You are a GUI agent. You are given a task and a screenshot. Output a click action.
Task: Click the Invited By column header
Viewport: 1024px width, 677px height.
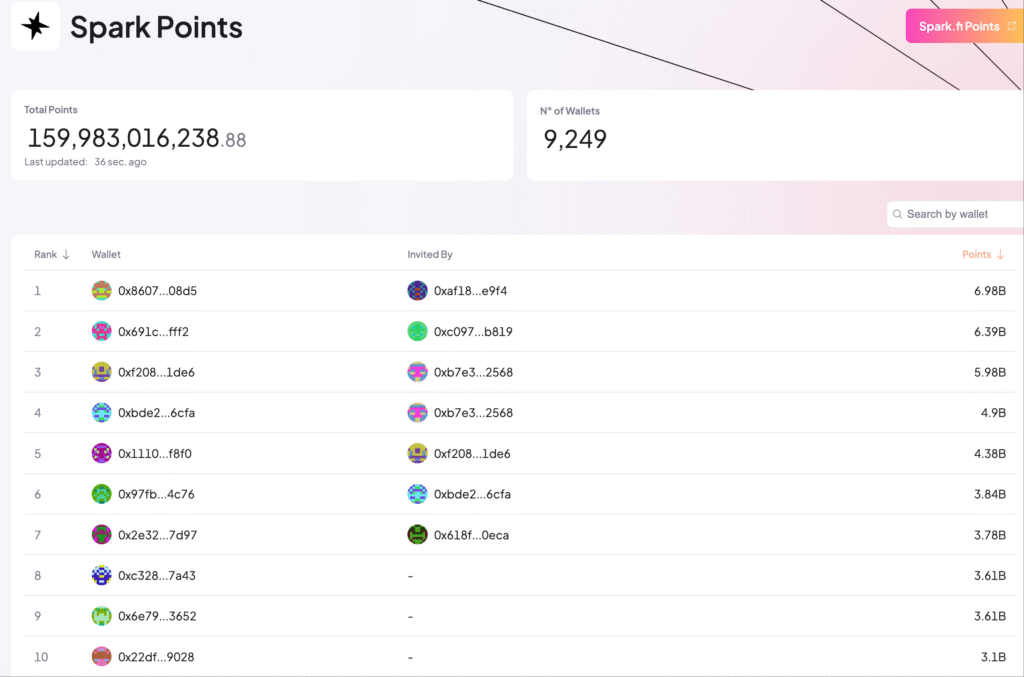click(430, 255)
